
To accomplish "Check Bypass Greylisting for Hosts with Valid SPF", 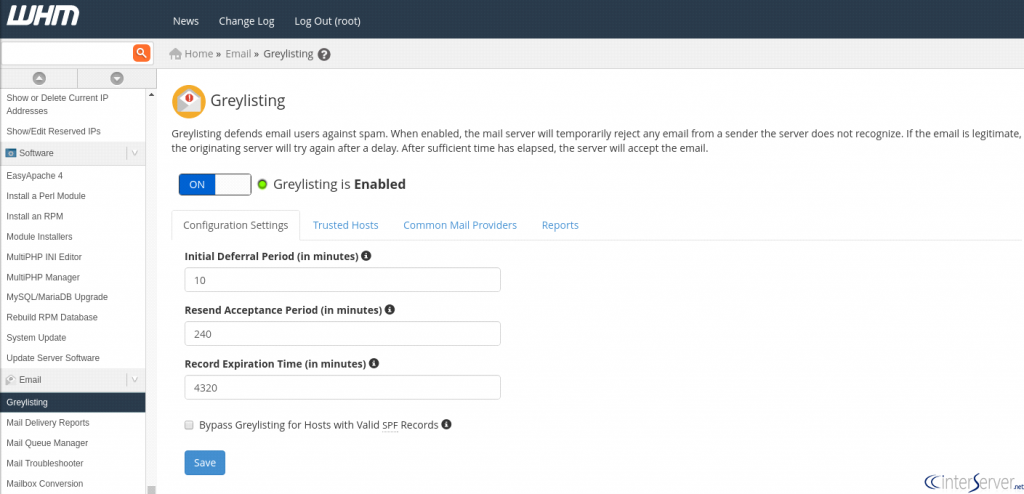I will point(189,425).
